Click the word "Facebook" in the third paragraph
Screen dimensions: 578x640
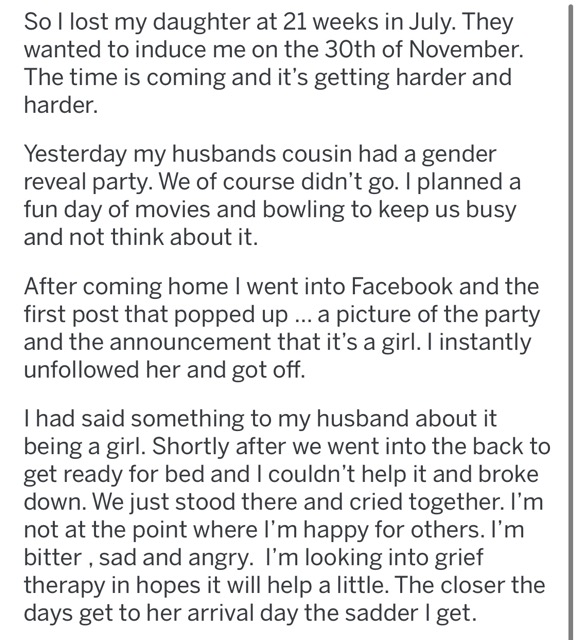pyautogui.click(x=402, y=287)
